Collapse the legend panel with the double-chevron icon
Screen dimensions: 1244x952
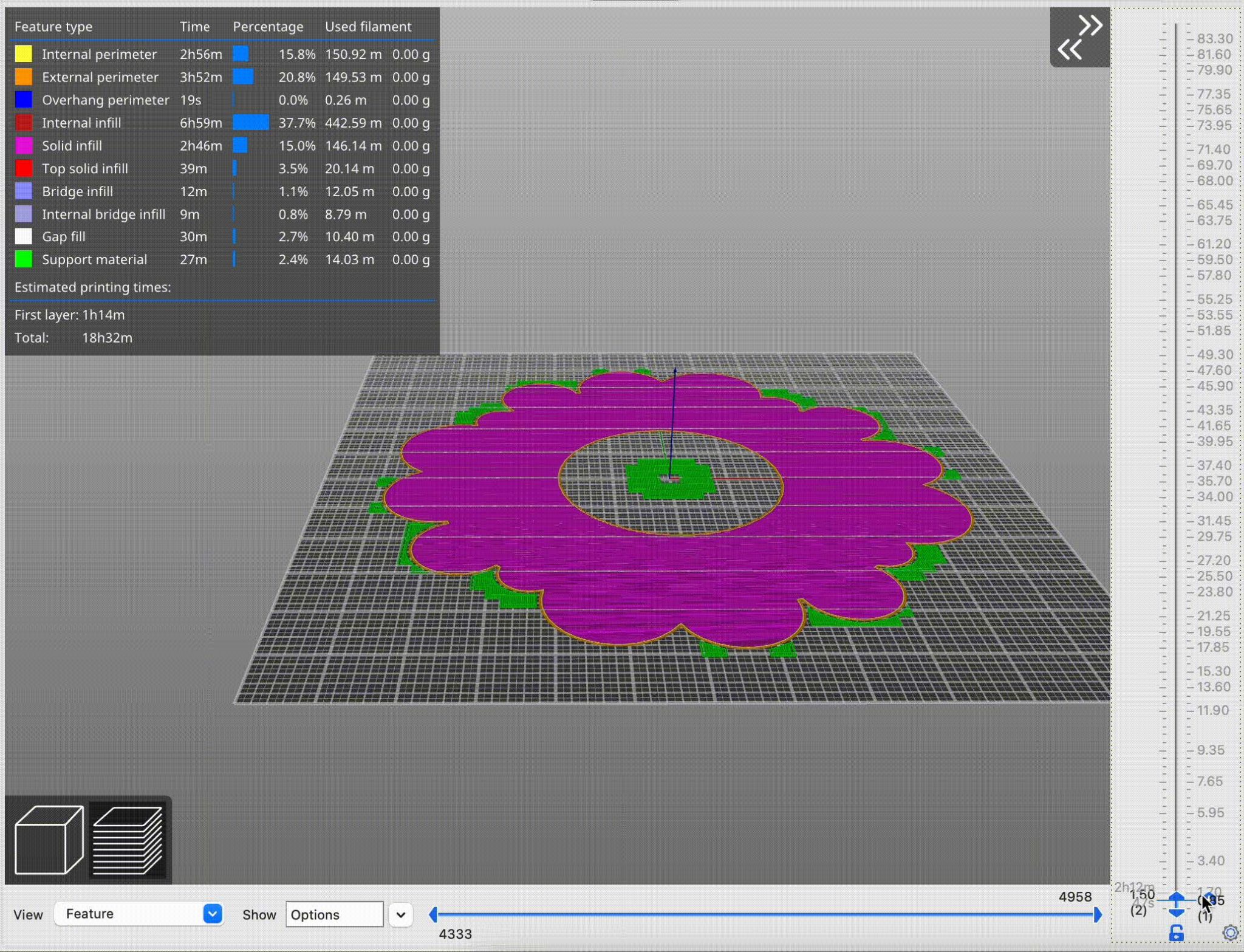[x=1081, y=36]
